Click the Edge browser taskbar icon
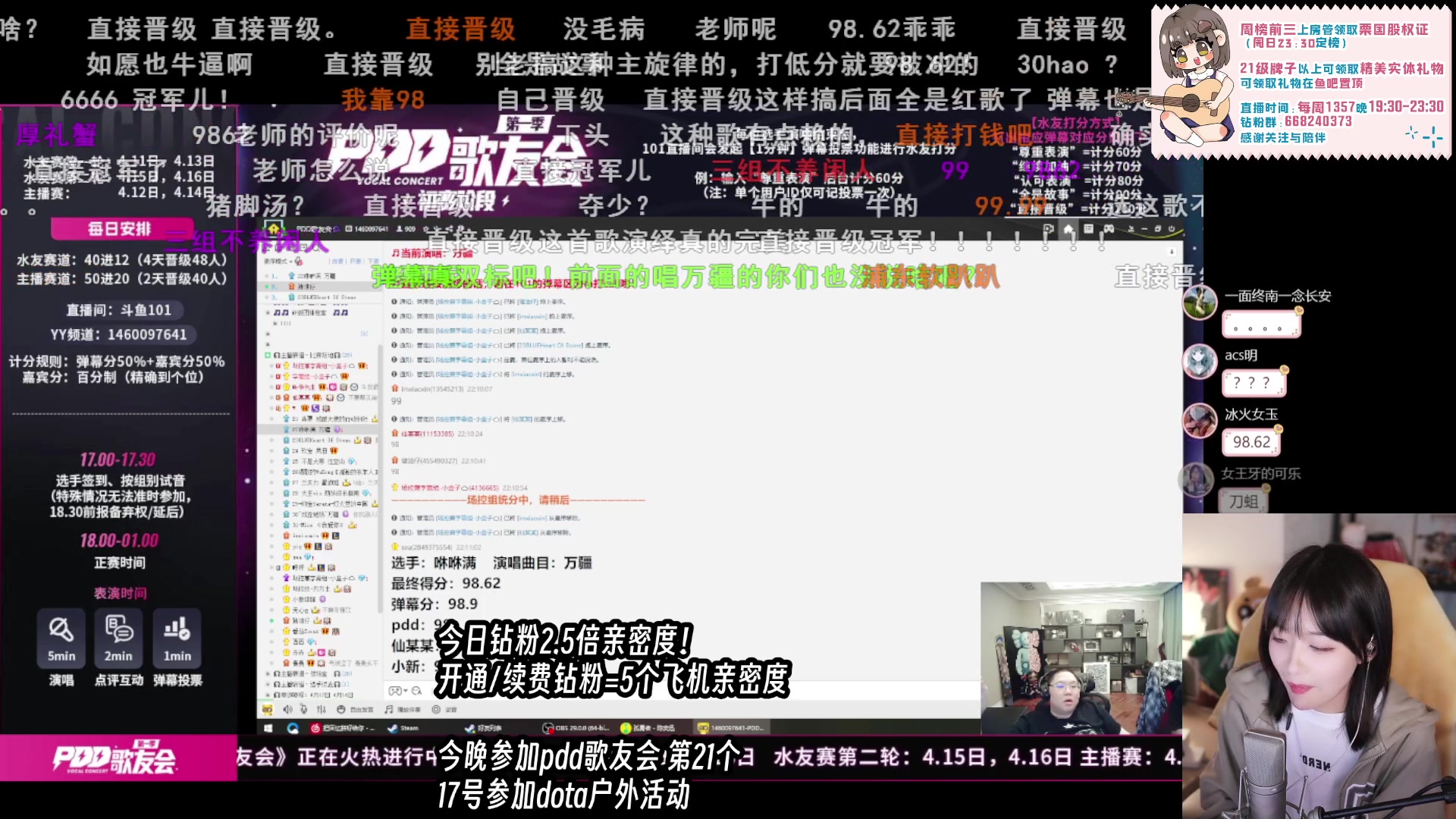The width and height of the screenshot is (1456, 819). pos(293,728)
